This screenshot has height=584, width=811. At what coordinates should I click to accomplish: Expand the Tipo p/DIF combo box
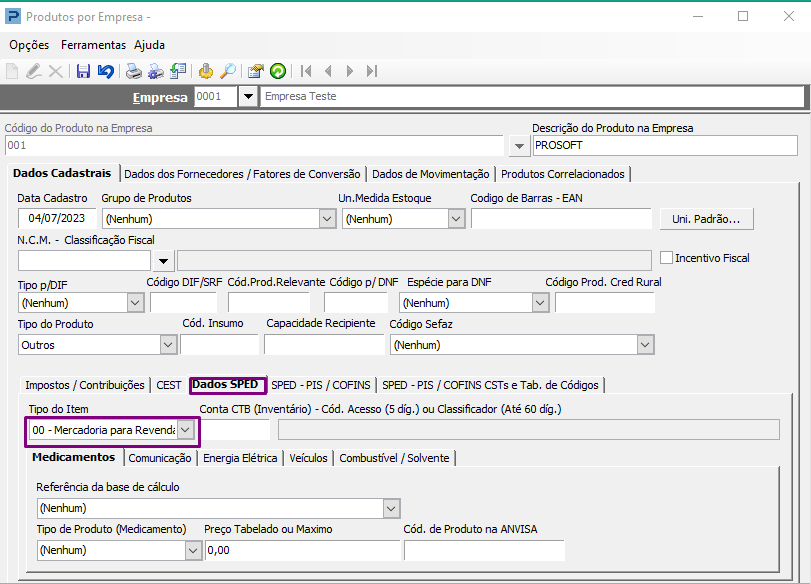pyautogui.click(x=136, y=303)
